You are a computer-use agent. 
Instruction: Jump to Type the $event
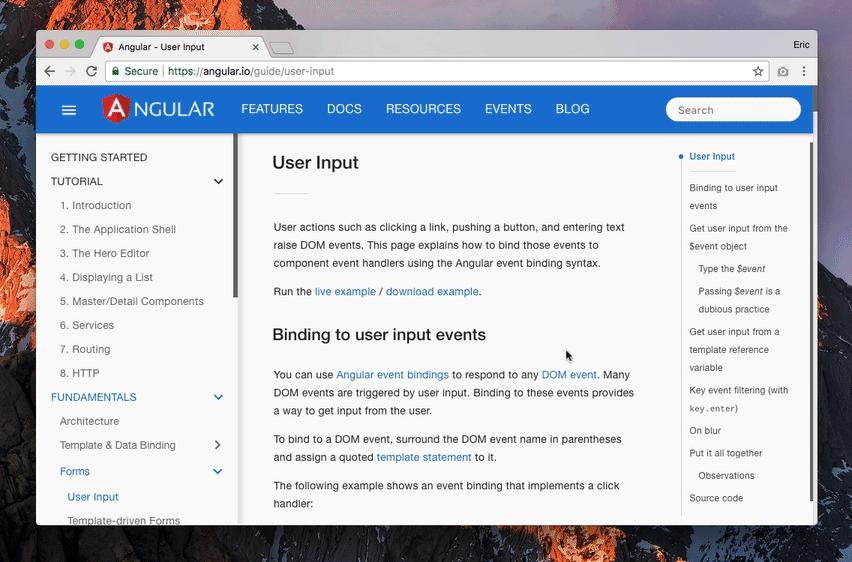731,269
